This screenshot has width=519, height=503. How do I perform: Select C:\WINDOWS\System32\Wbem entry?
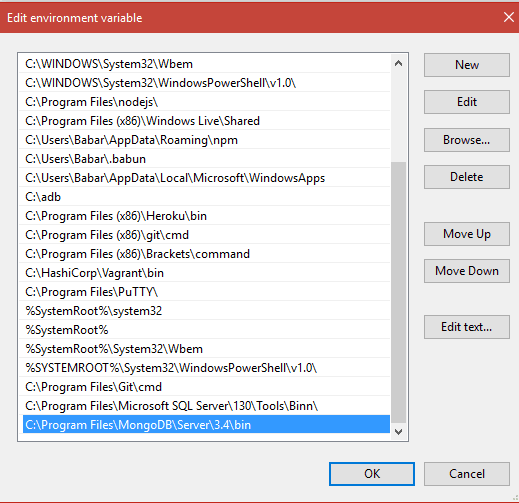(205, 64)
